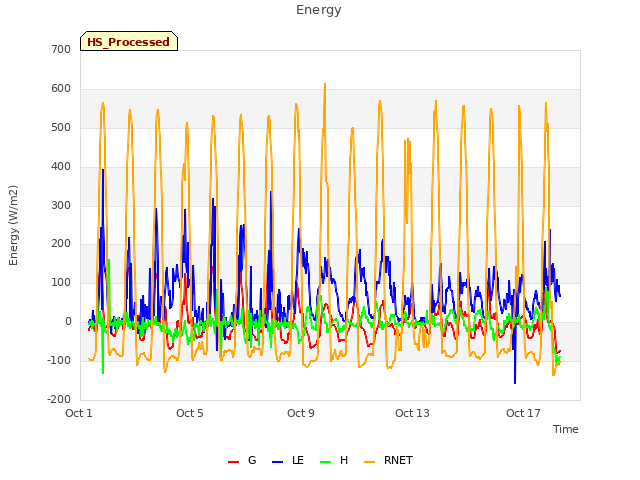Click the 500 y-axis tick label
The width and height of the screenshot is (640, 480).
click(x=61, y=128)
